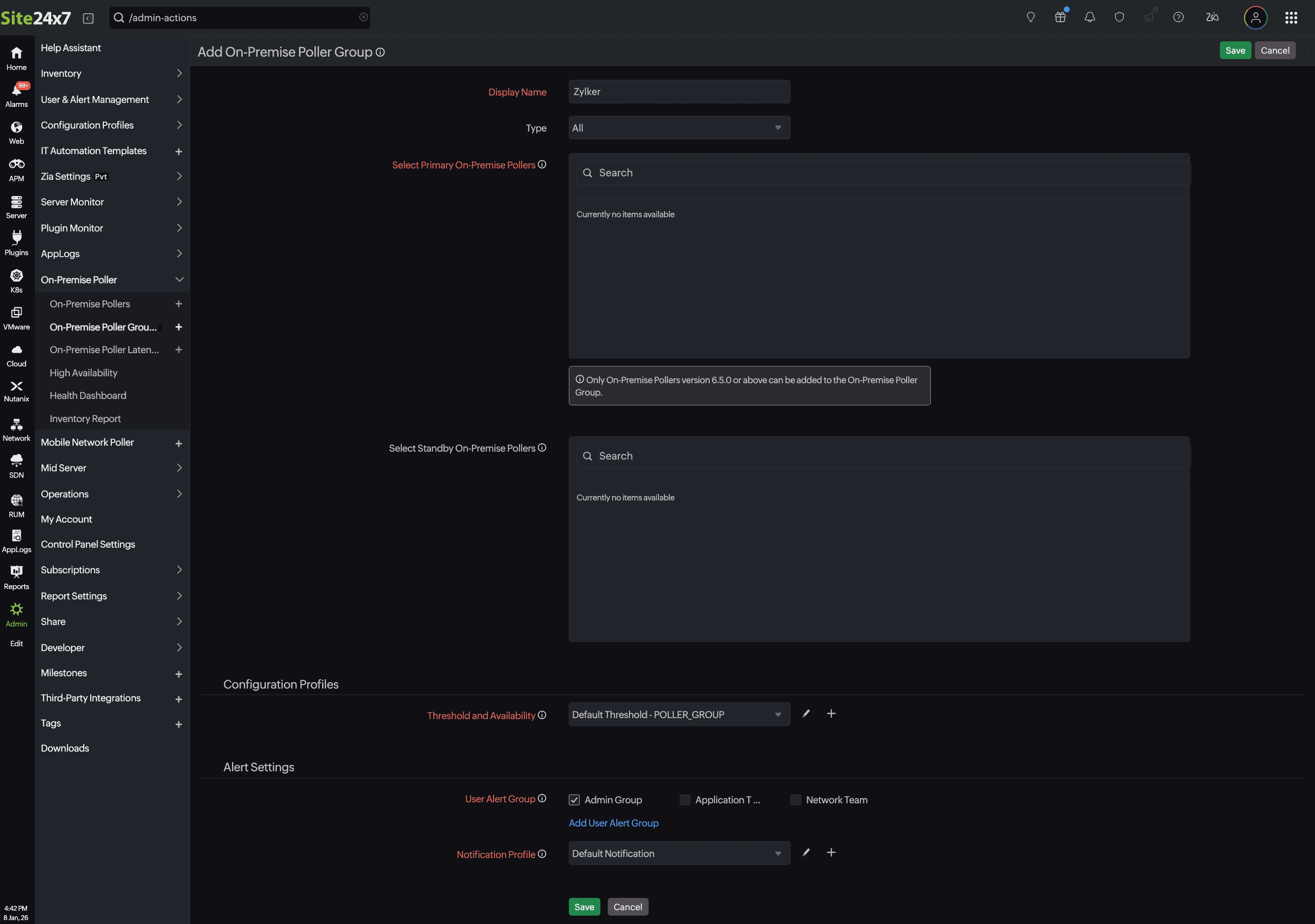Click the APM sidebar icon
This screenshot has height=924, width=1315.
[x=17, y=169]
